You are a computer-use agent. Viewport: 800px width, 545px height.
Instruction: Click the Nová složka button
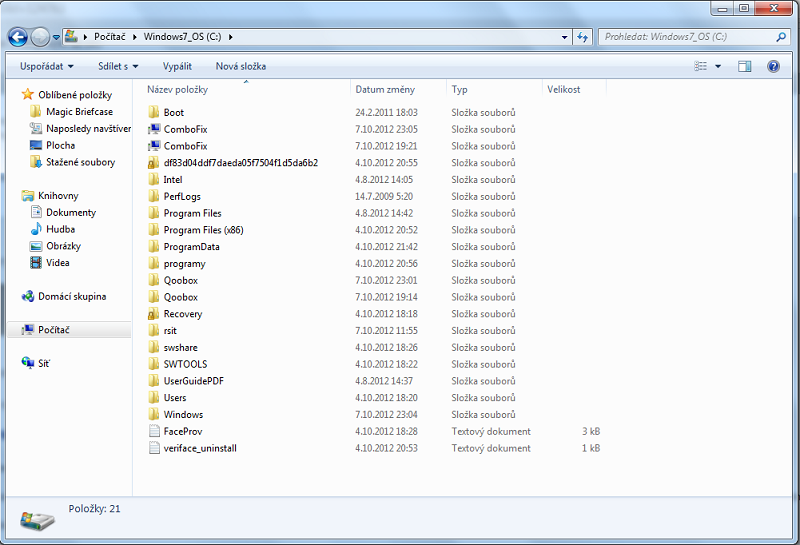coord(240,66)
